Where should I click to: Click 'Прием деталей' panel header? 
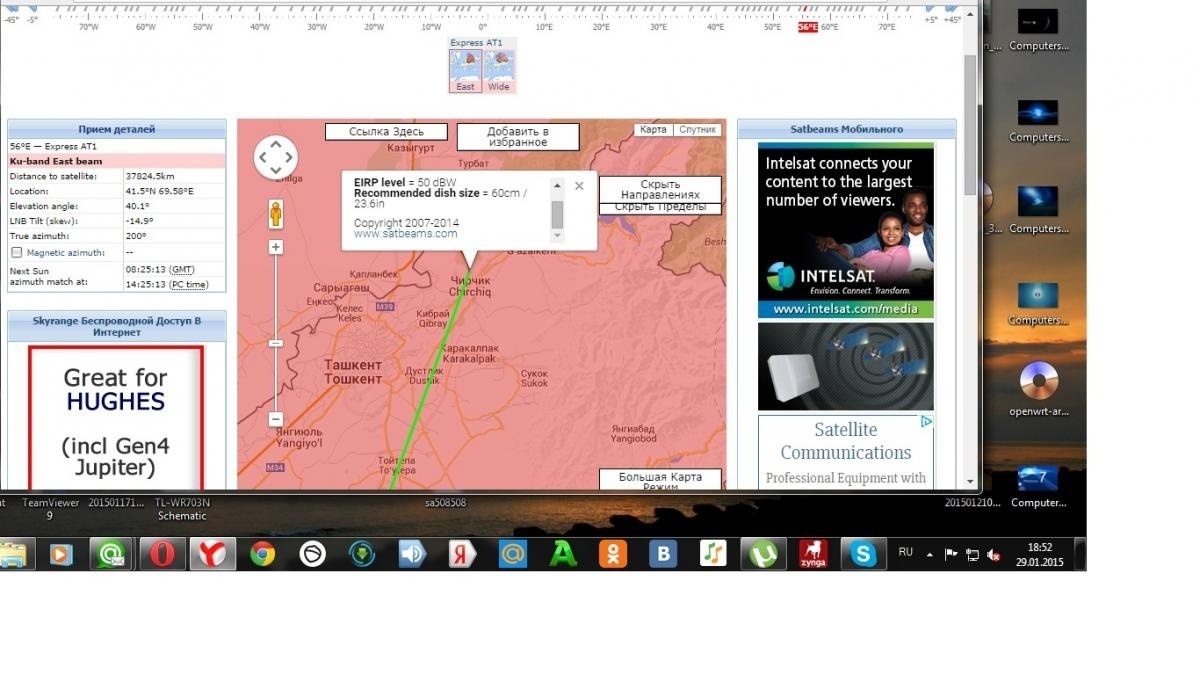(x=117, y=129)
